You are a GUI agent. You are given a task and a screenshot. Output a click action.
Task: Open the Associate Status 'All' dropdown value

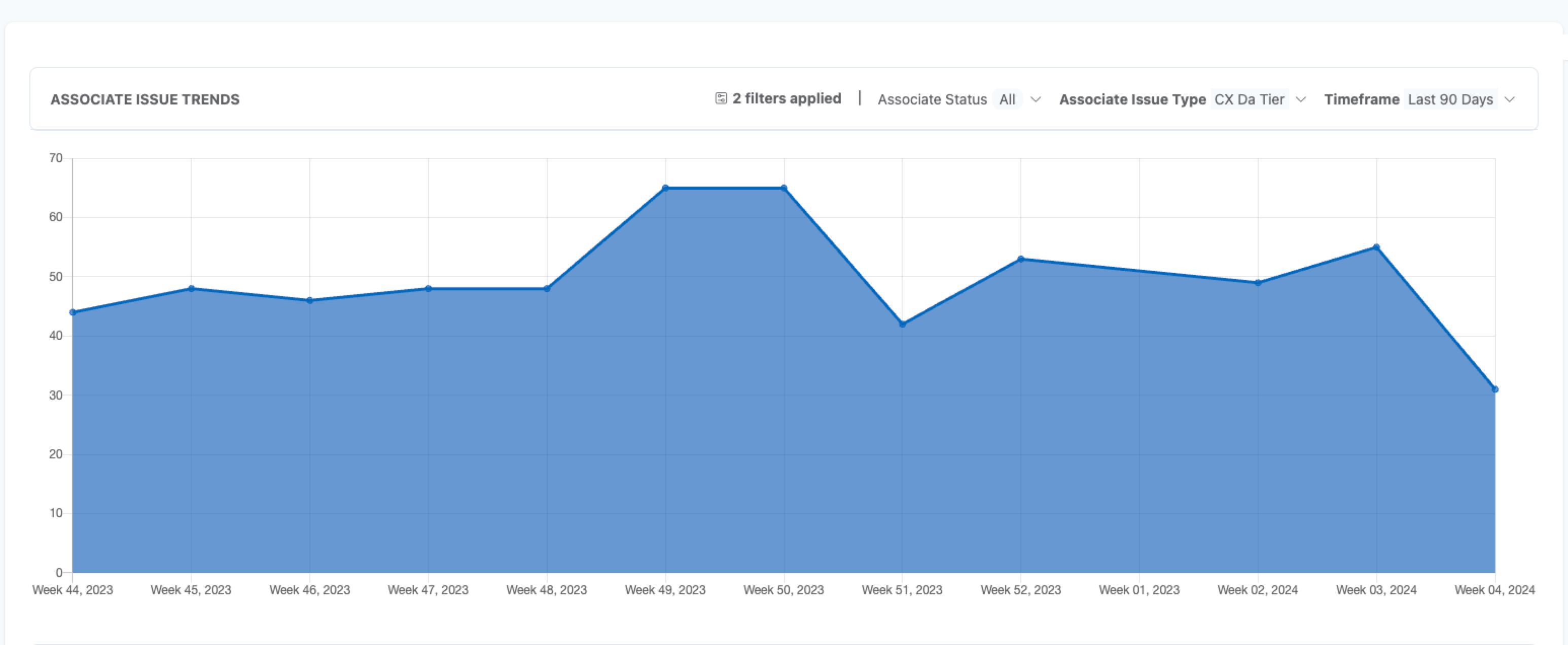(x=1007, y=99)
